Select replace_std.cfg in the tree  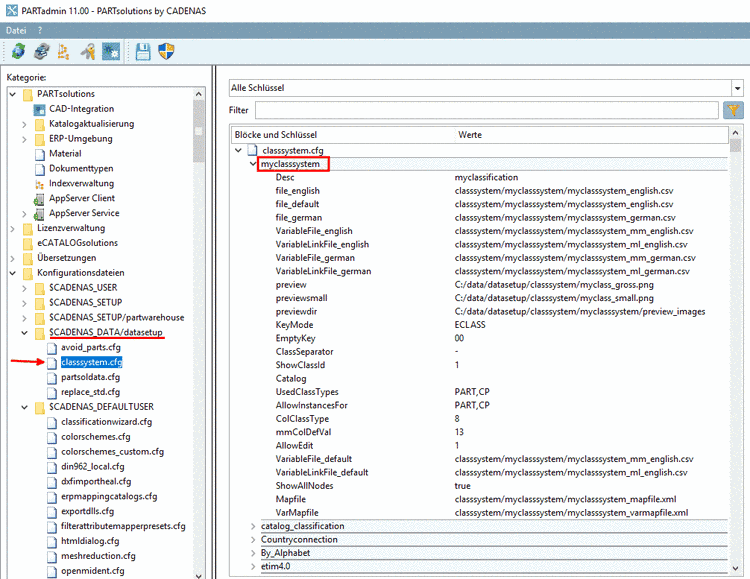tap(90, 392)
